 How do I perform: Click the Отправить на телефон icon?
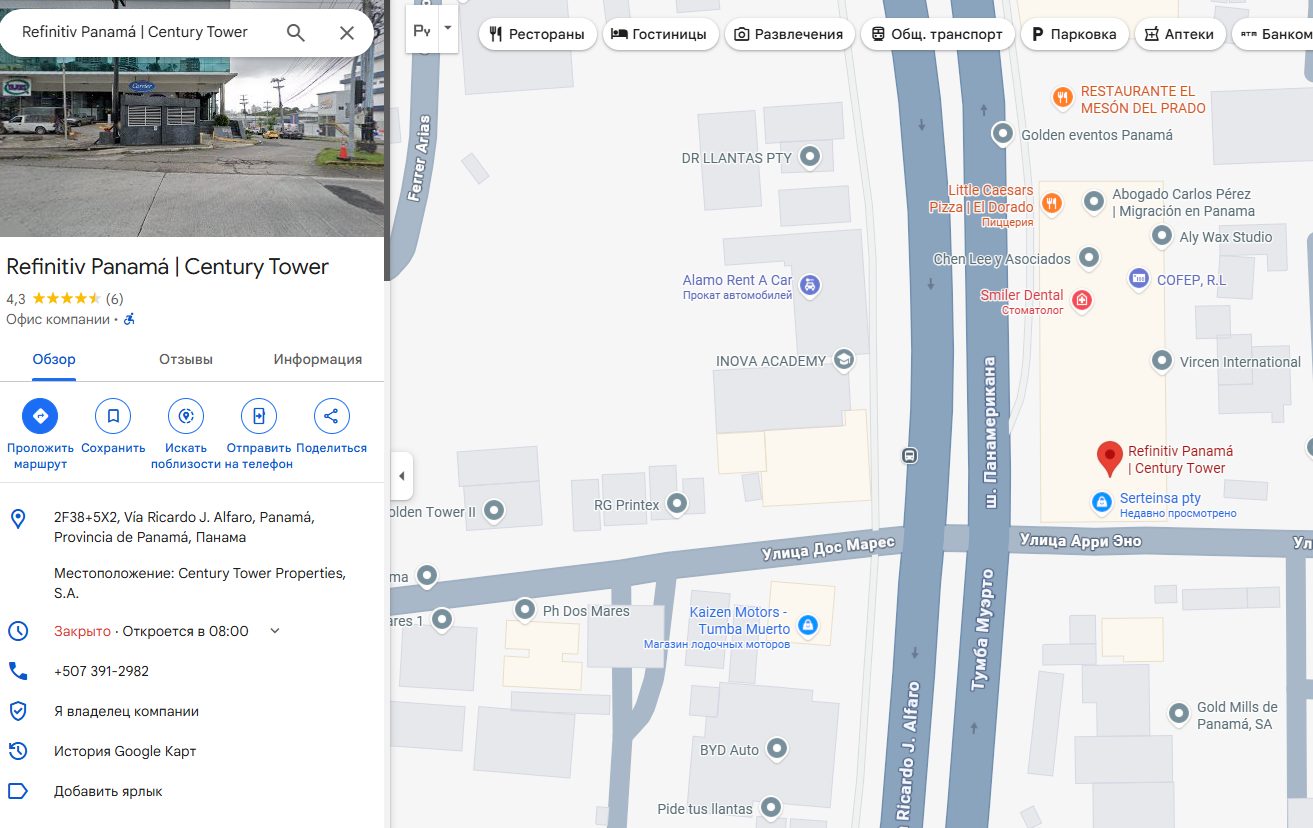pos(259,416)
